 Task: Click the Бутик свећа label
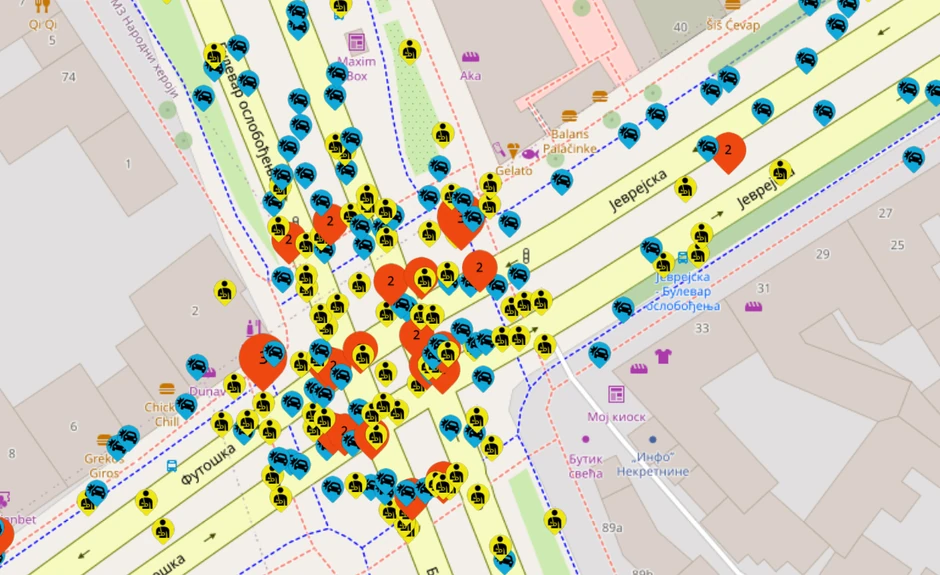click(x=586, y=466)
